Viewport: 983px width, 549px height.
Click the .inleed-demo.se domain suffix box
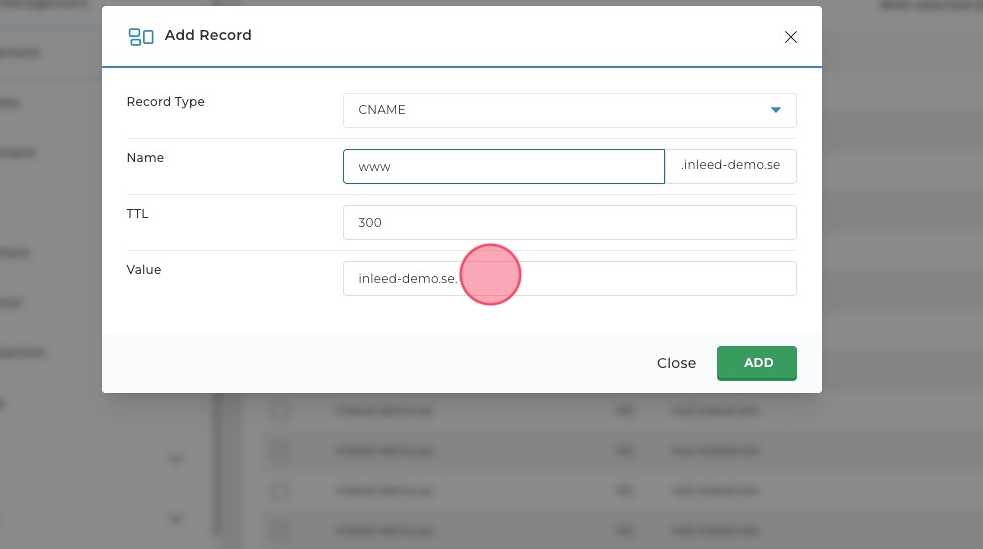point(730,166)
